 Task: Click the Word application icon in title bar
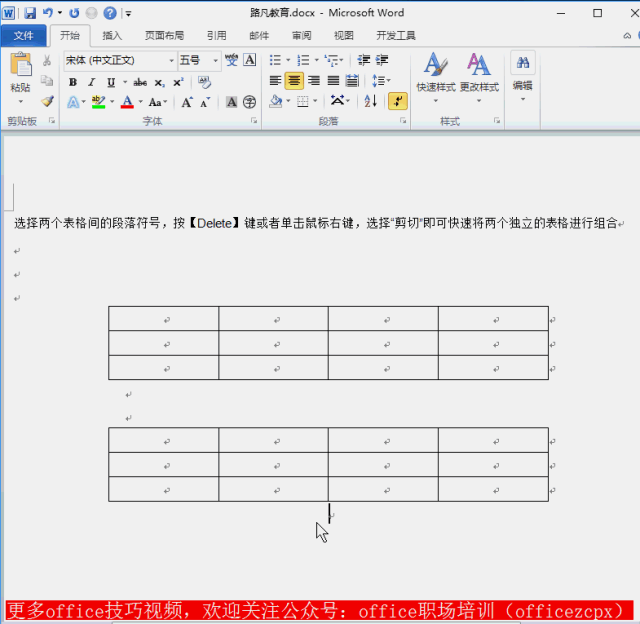click(x=9, y=13)
